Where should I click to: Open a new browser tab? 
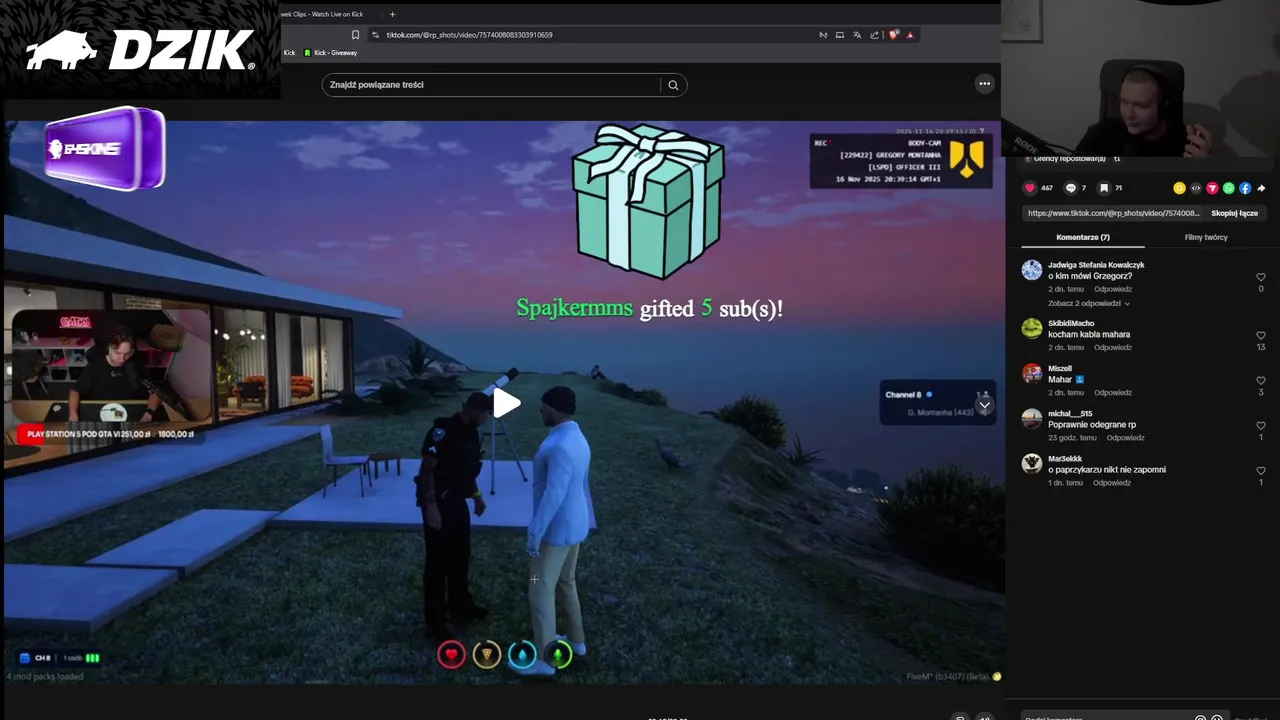(x=392, y=14)
